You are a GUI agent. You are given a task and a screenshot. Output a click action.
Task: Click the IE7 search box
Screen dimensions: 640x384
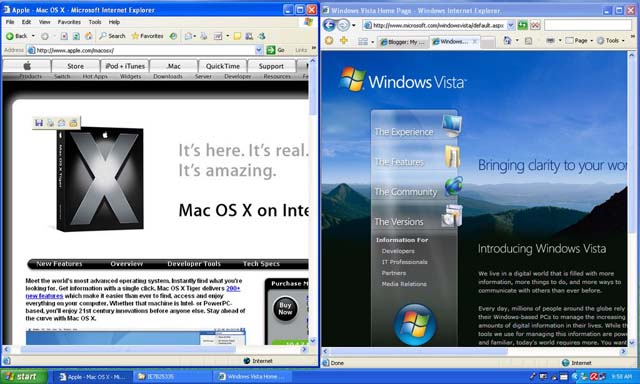click(x=588, y=25)
